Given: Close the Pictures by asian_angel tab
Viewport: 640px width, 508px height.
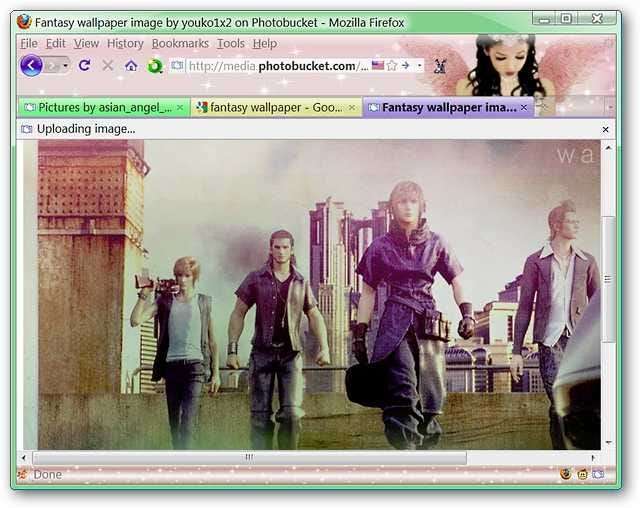Looking at the screenshot, I should [x=180, y=108].
